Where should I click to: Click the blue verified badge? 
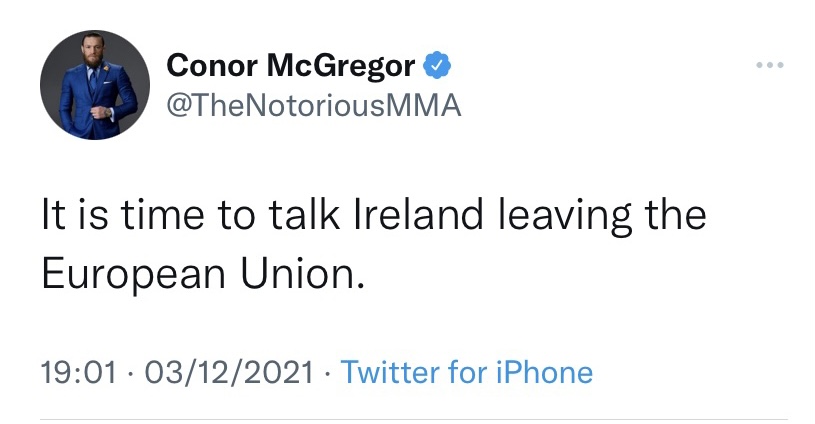436,66
